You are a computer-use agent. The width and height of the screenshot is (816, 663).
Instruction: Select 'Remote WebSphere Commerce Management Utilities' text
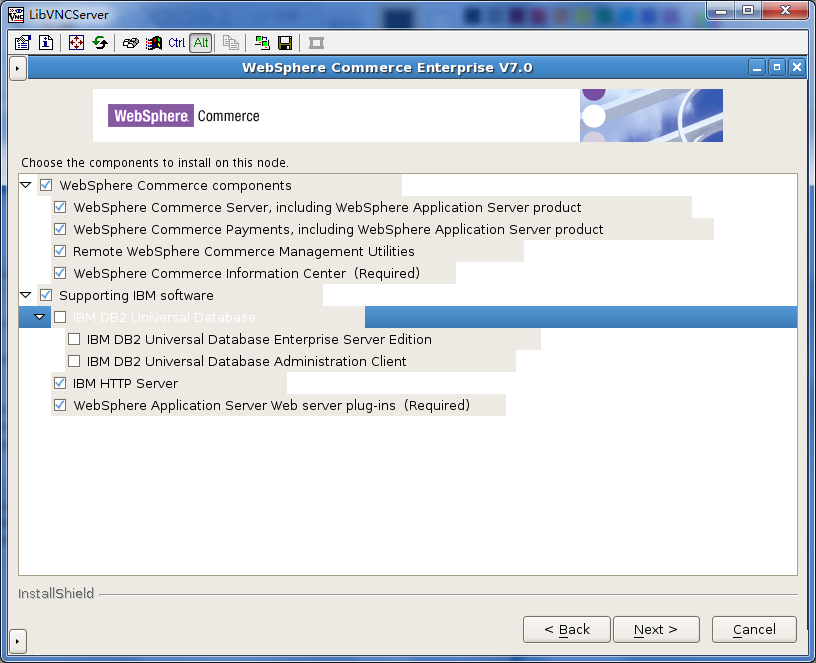coord(244,251)
